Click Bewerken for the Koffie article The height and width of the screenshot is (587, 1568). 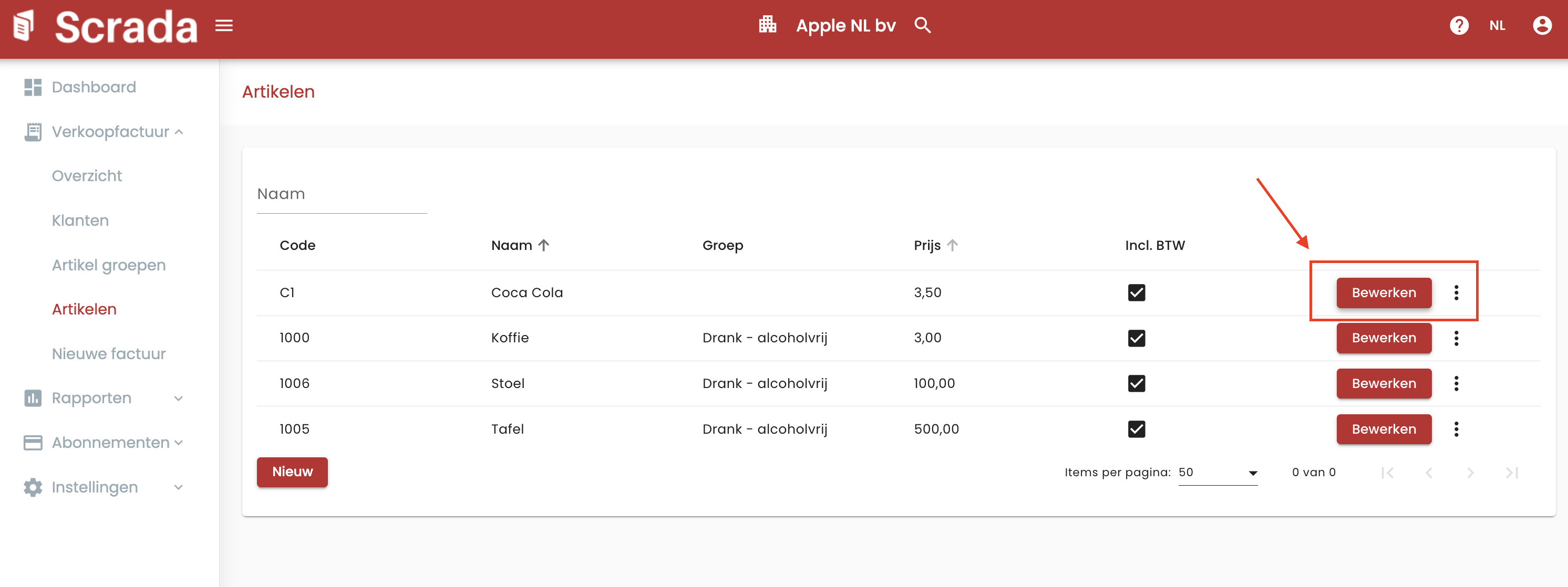[x=1383, y=338]
